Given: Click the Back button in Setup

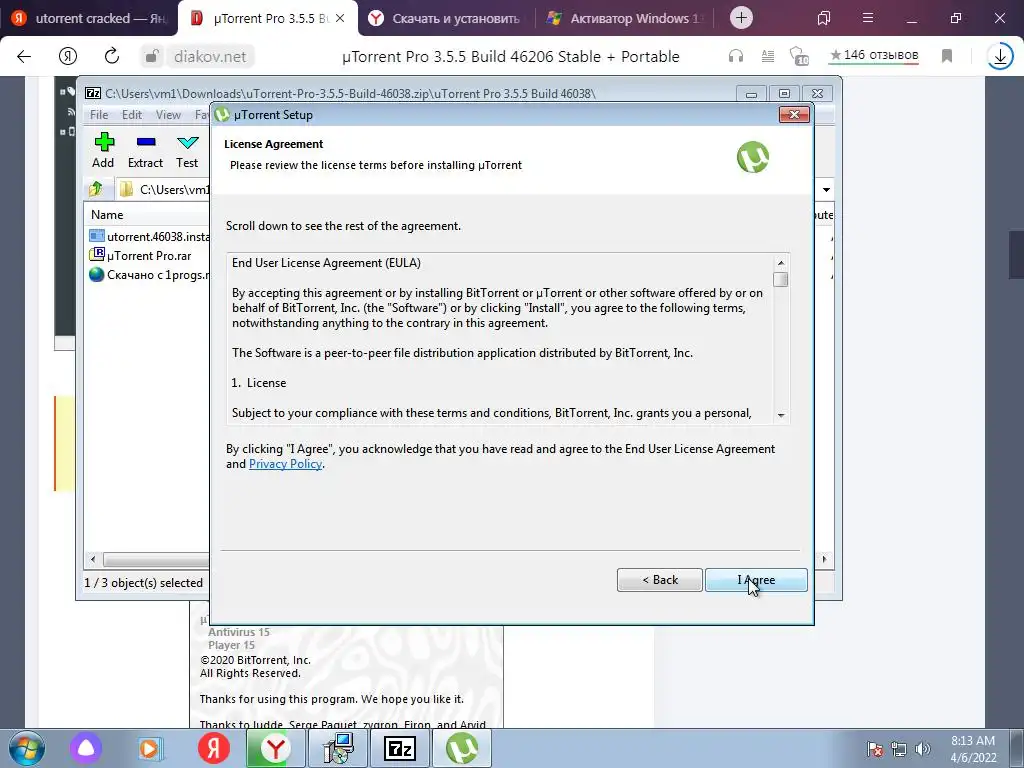Looking at the screenshot, I should (x=660, y=580).
